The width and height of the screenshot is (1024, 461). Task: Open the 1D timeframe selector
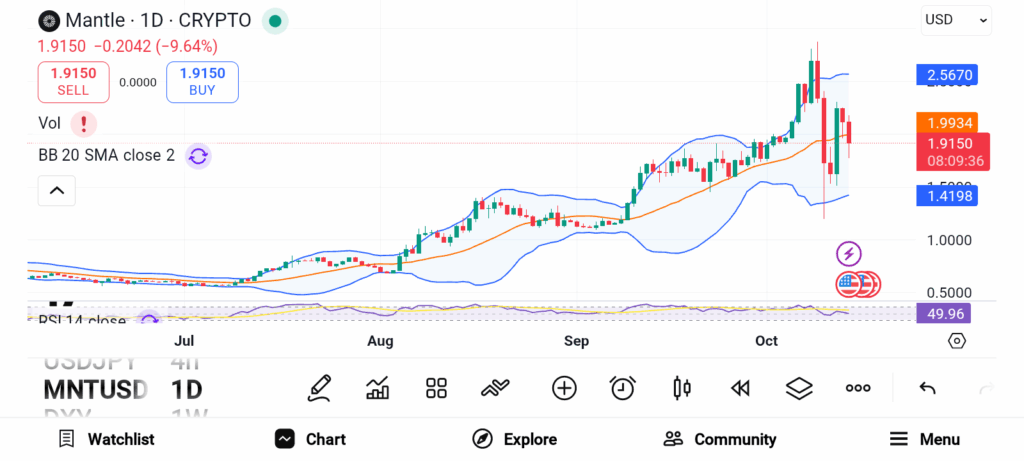pyautogui.click(x=186, y=388)
